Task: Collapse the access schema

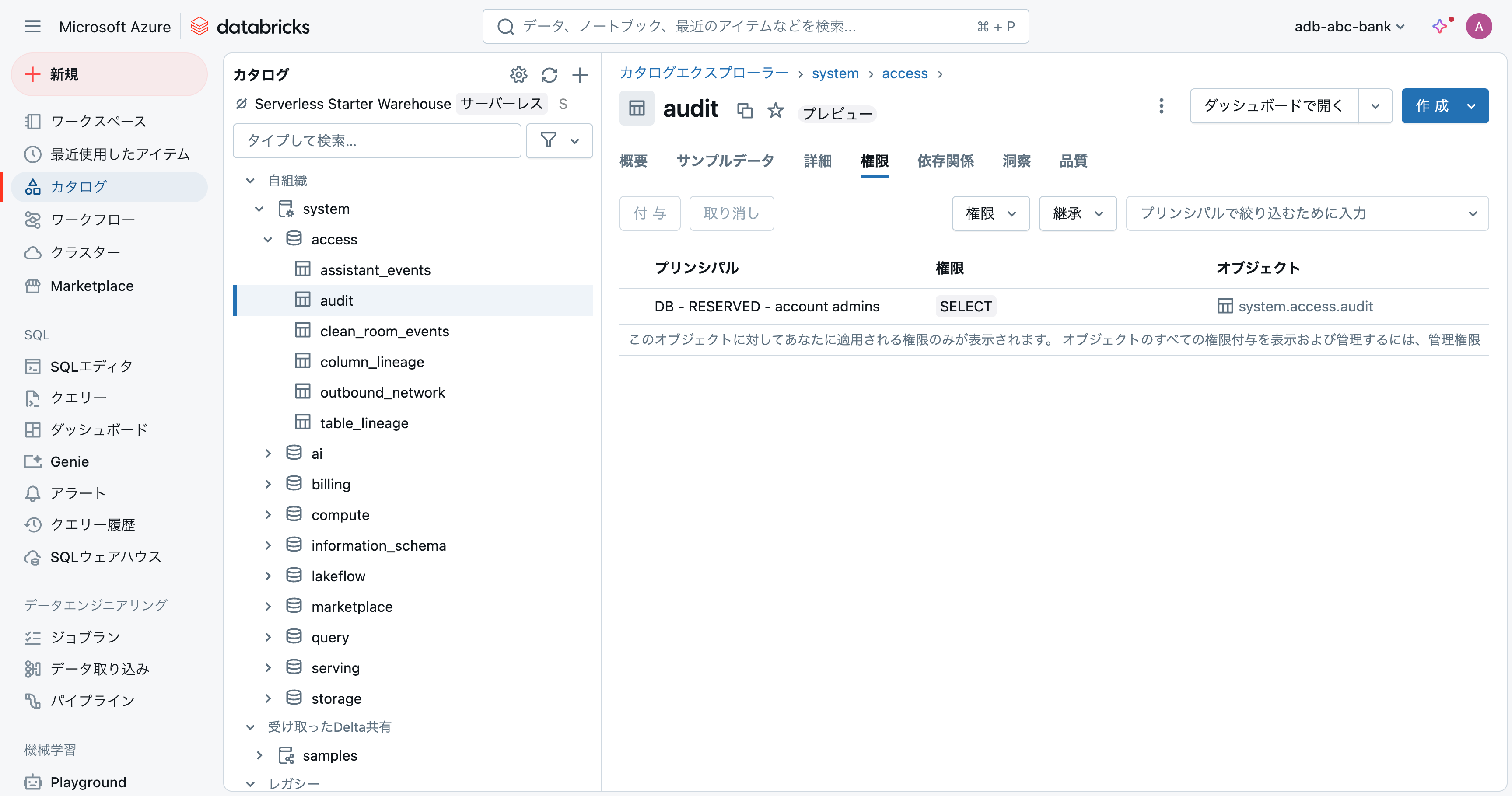Action: point(268,239)
